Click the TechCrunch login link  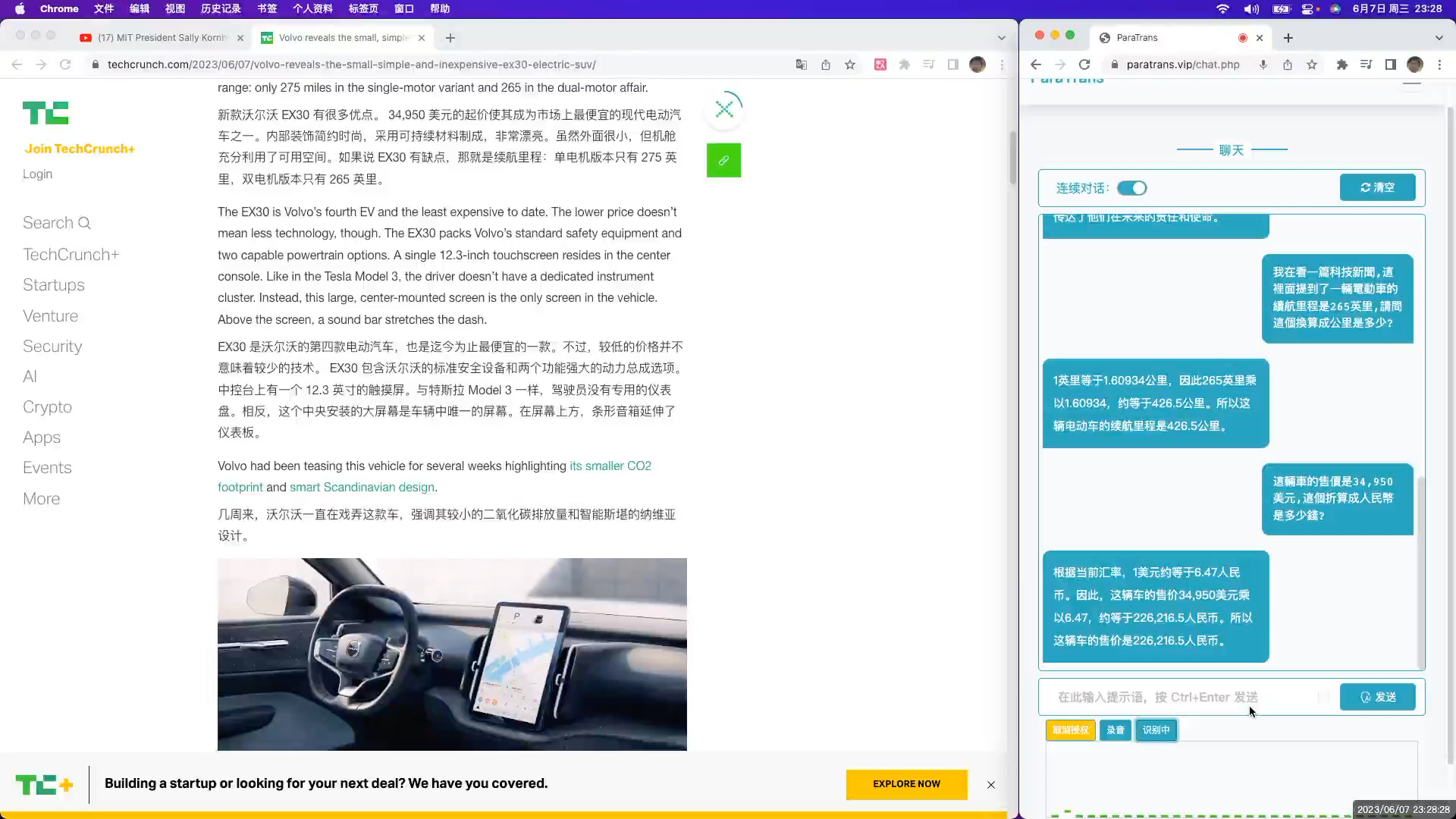pyautogui.click(x=38, y=173)
